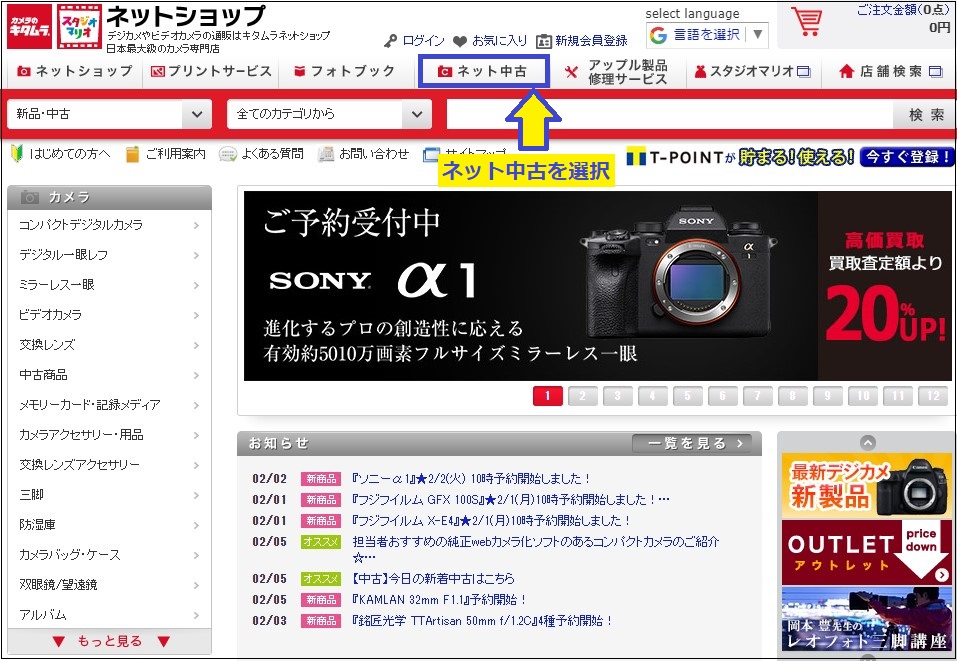Select banner slide 12 indicator
Screen dimensions: 957x661
933,396
